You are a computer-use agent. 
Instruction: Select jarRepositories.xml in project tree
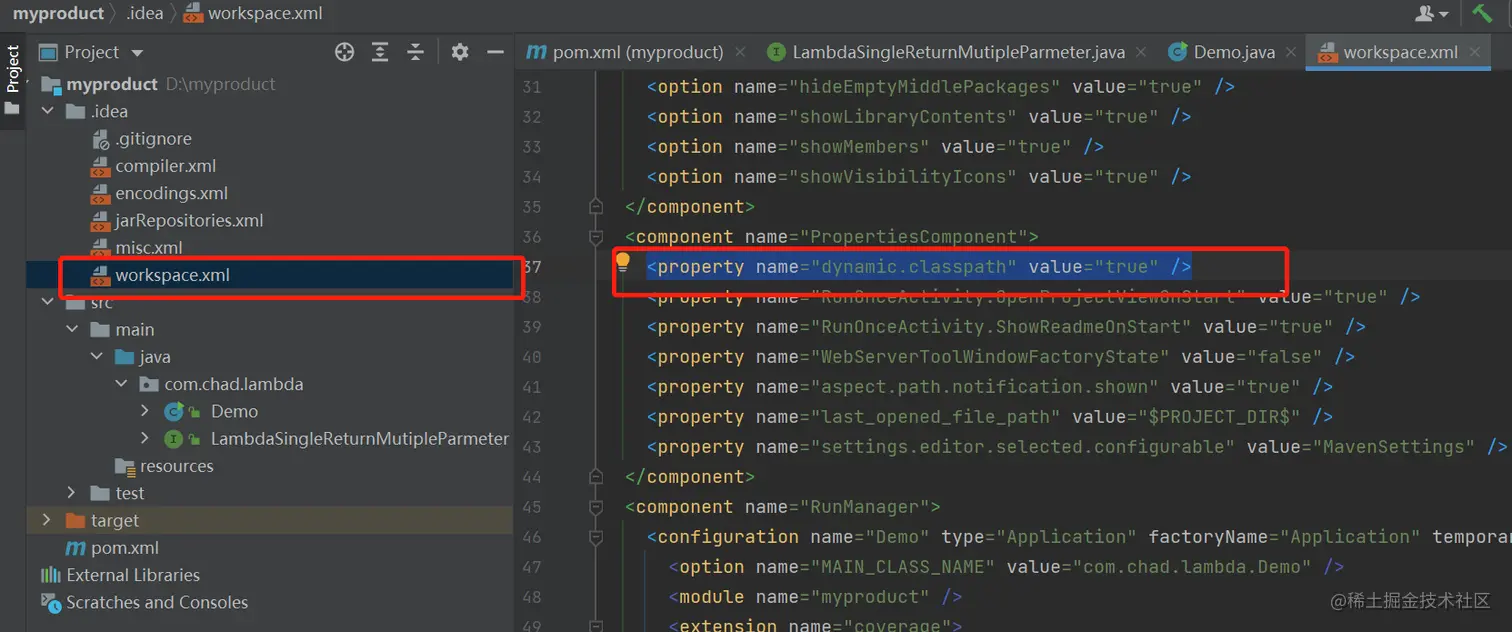click(189, 220)
